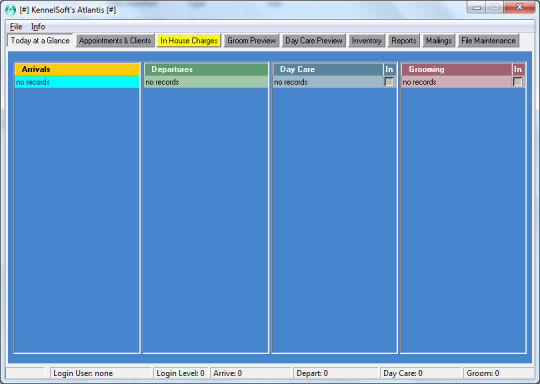Open Day Care Preview tab
540x384 pixels.
tap(313, 41)
